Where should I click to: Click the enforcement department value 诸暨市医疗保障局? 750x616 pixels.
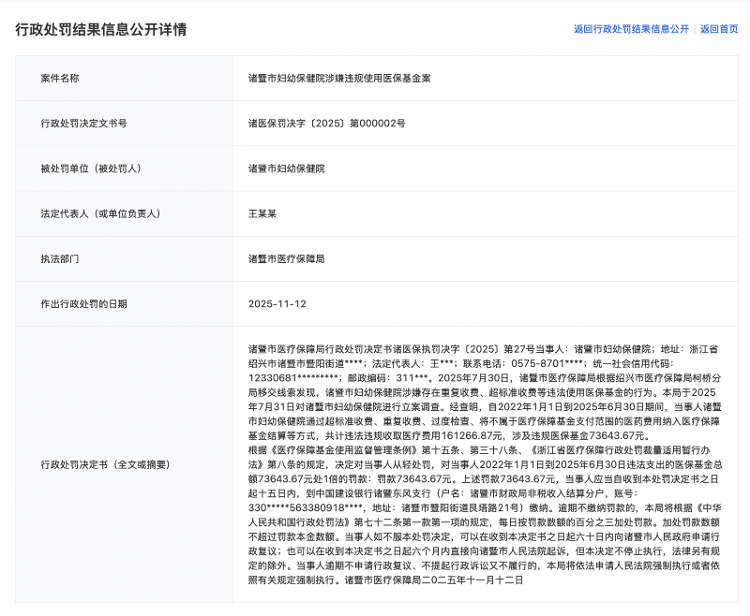point(286,258)
